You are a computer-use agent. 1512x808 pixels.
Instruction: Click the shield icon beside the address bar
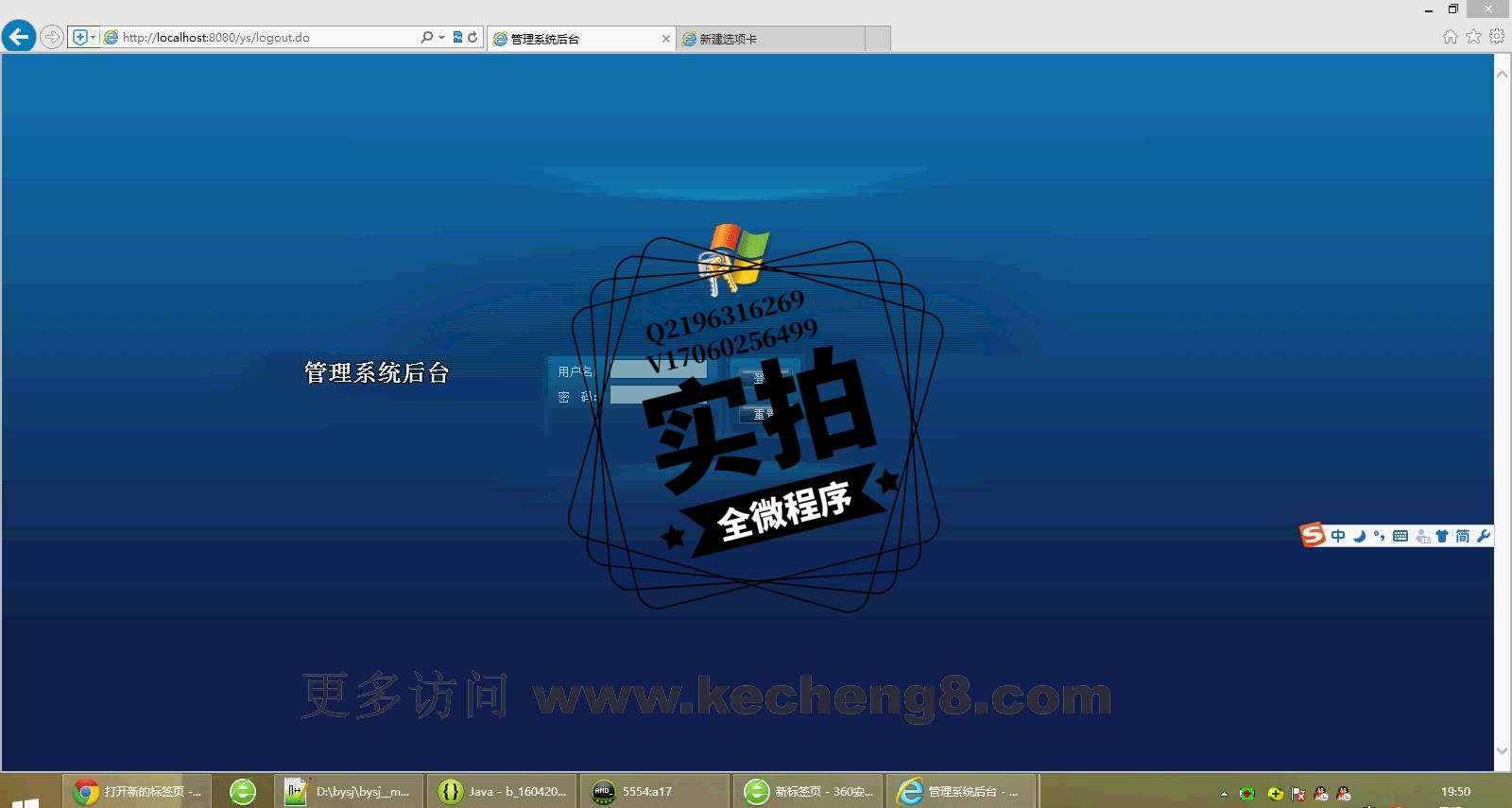pos(80,37)
